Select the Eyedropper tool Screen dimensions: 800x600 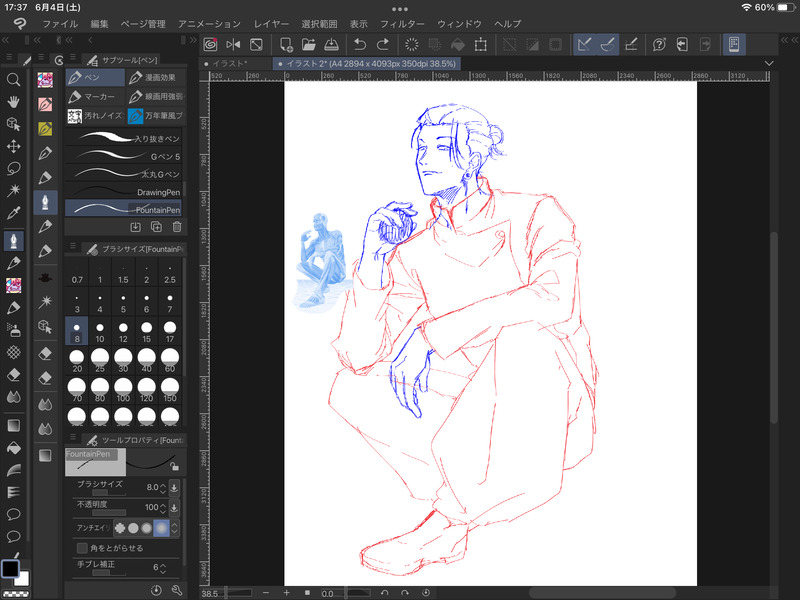(13, 213)
